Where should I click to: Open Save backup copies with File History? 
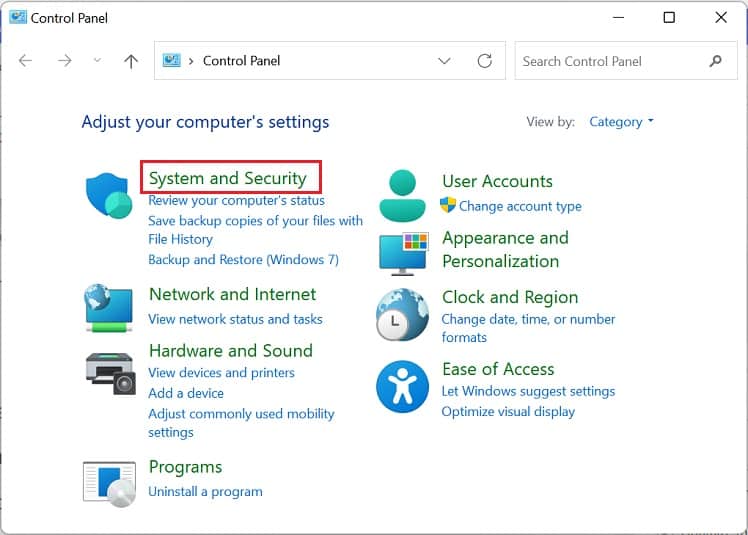pyautogui.click(x=255, y=230)
